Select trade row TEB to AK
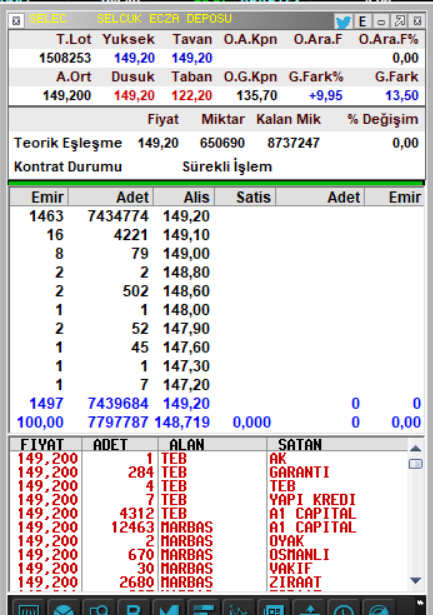The height and width of the screenshot is (615, 433). tap(208, 459)
